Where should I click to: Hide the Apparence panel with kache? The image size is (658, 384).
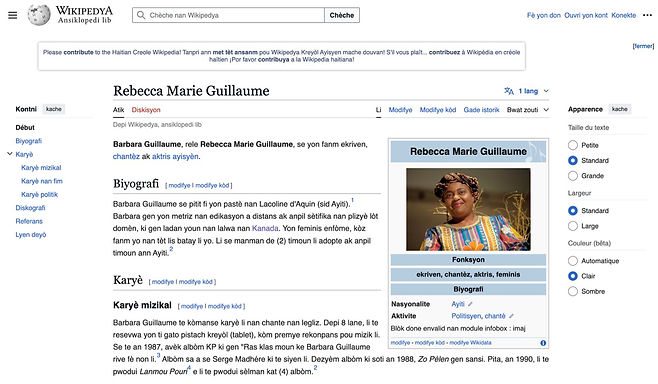coord(619,109)
